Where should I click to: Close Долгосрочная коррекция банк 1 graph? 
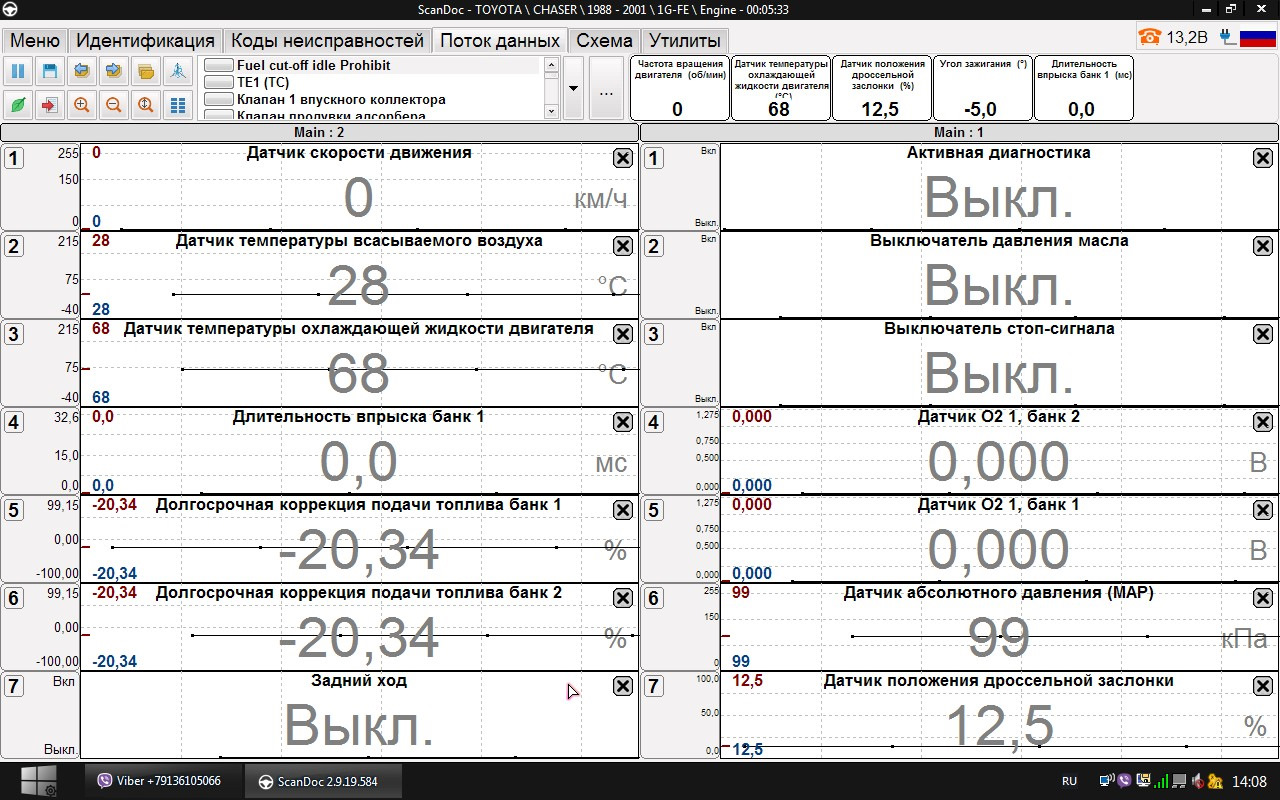622,510
